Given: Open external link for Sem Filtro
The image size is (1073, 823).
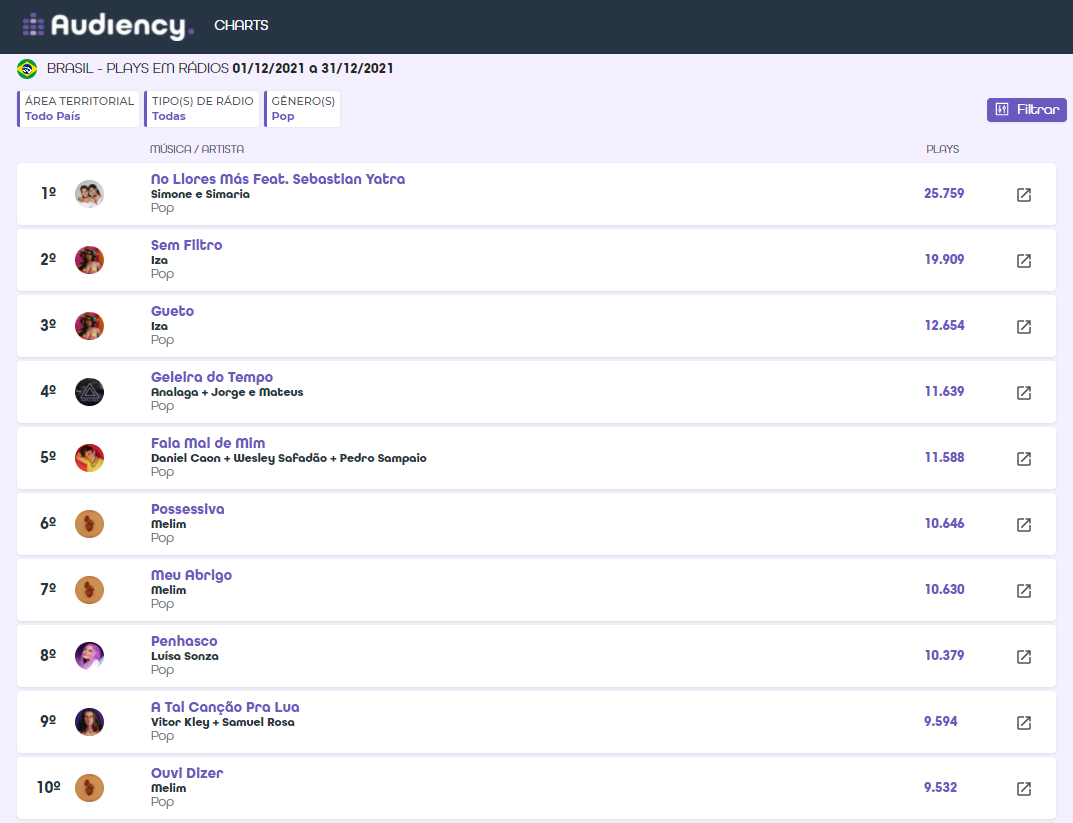Looking at the screenshot, I should coord(1024,261).
